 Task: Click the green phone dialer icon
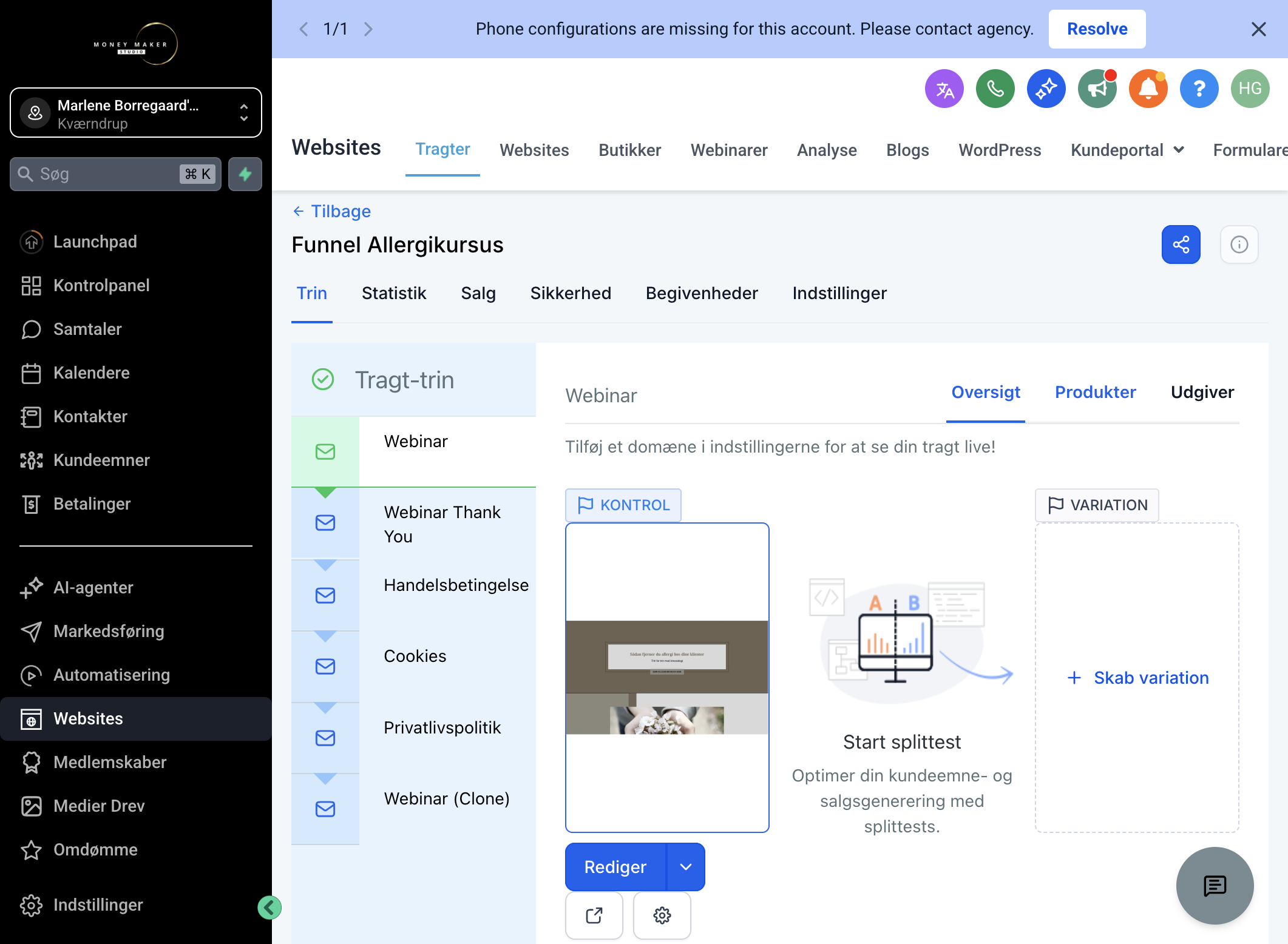click(995, 89)
